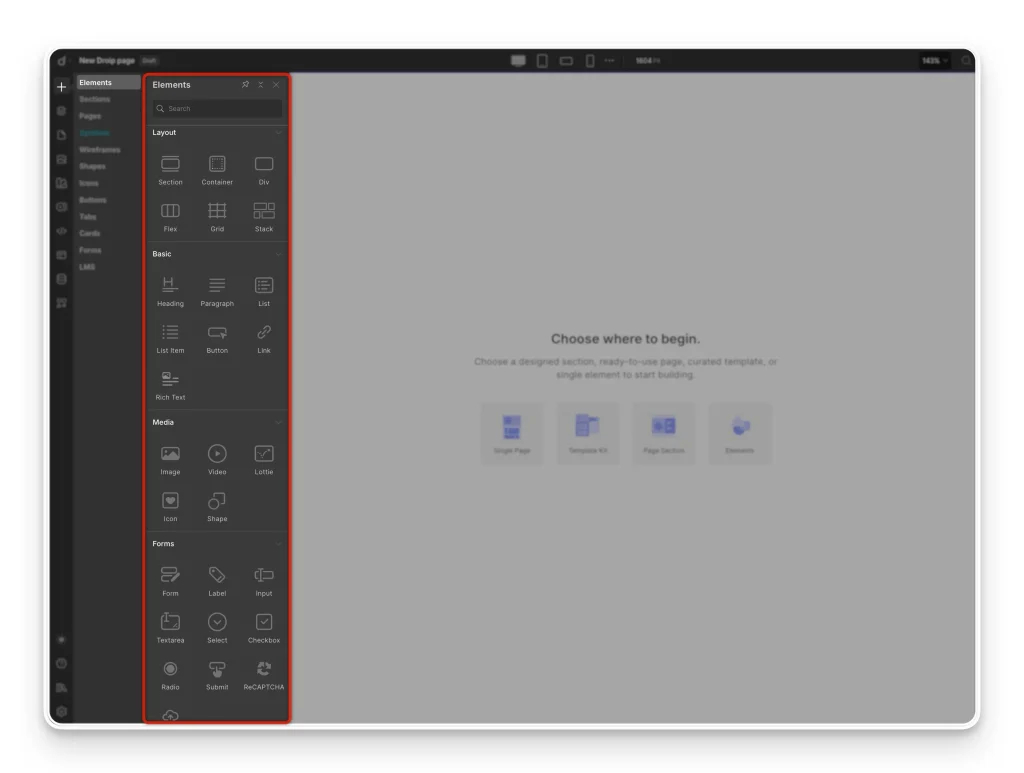Collapse the Basic group chevron
1024x773 pixels.
(278, 254)
